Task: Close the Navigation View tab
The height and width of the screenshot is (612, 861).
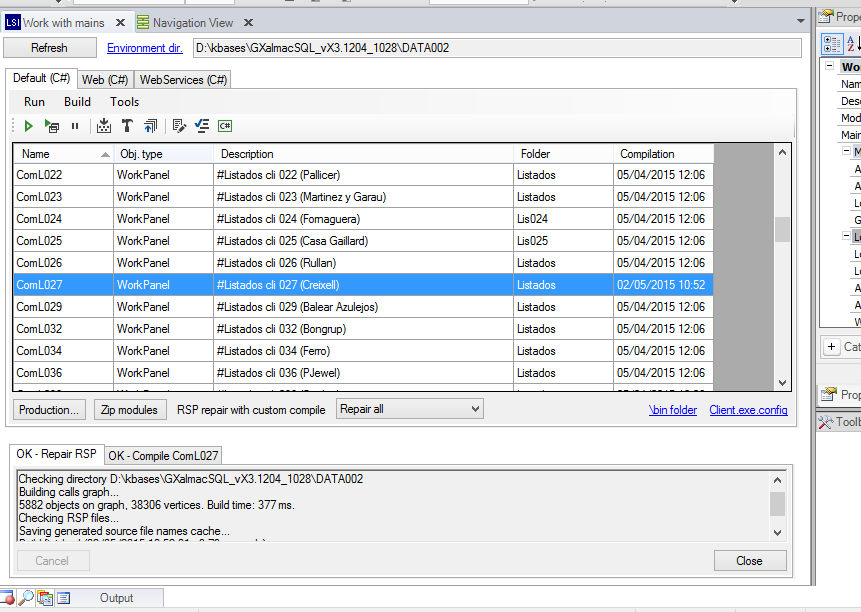Action: 248,23
